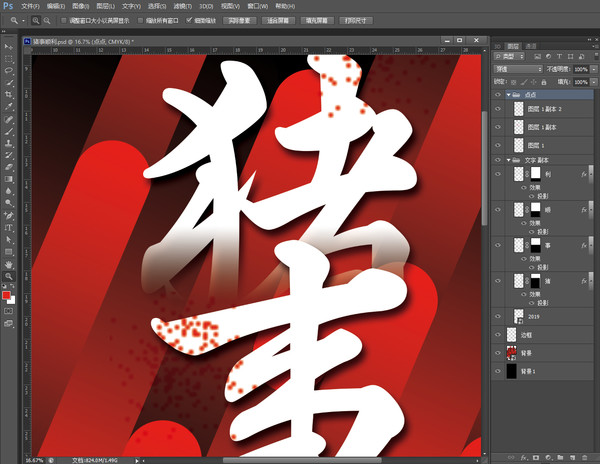The width and height of the screenshot is (600, 464).
Task: Uncheck 细微缩放 checkbox
Action: click(x=189, y=20)
